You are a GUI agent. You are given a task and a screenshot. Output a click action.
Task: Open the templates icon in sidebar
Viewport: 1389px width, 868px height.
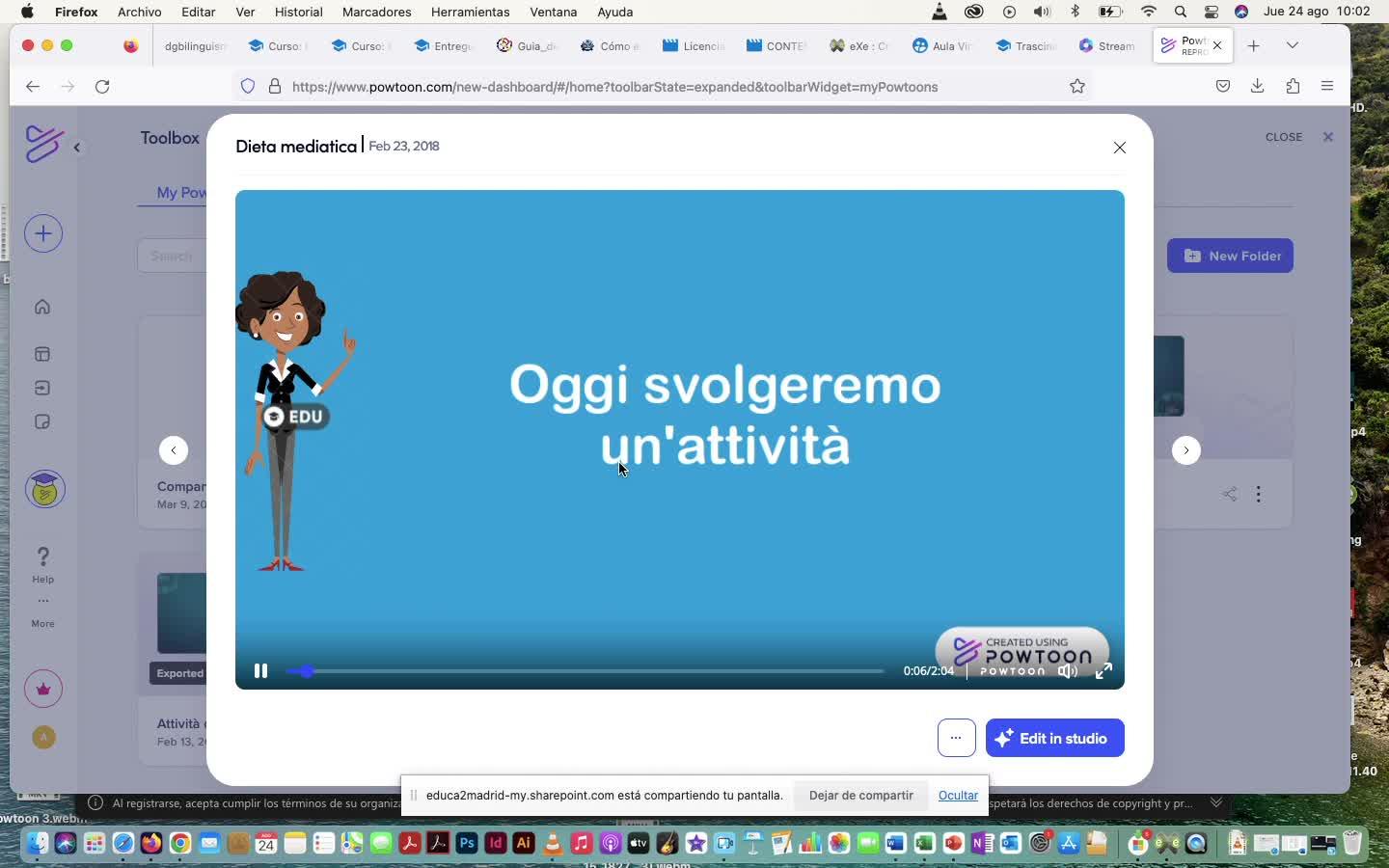tap(42, 354)
